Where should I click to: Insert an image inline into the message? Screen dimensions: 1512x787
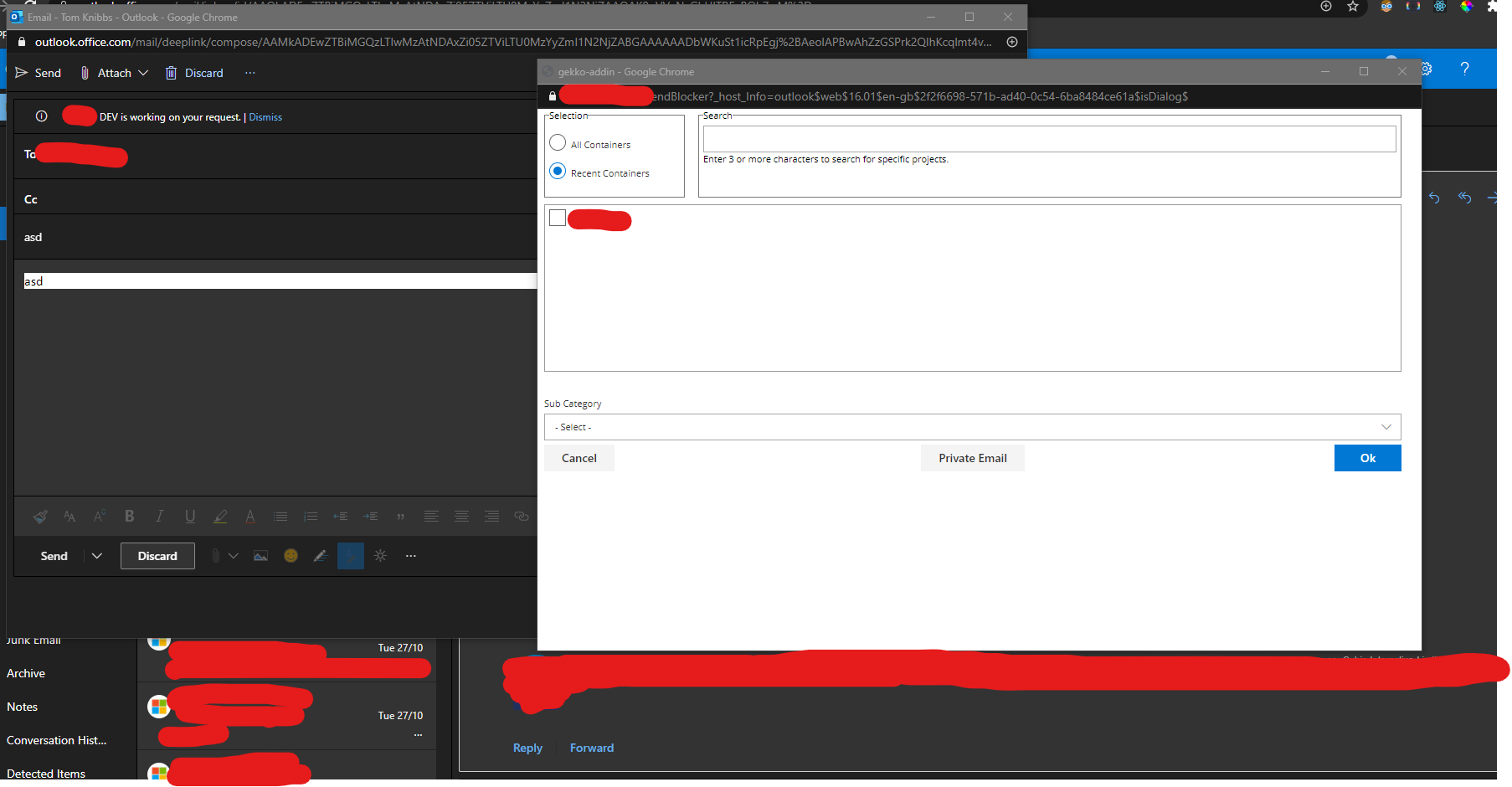(260, 555)
